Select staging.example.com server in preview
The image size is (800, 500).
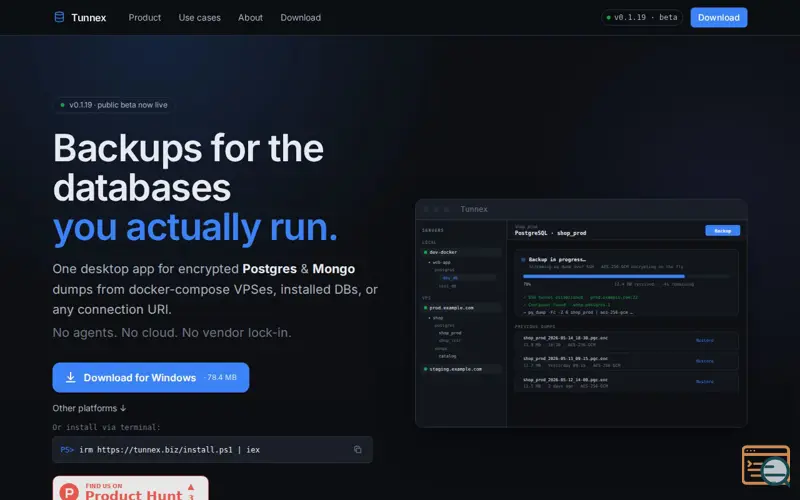pos(461,369)
